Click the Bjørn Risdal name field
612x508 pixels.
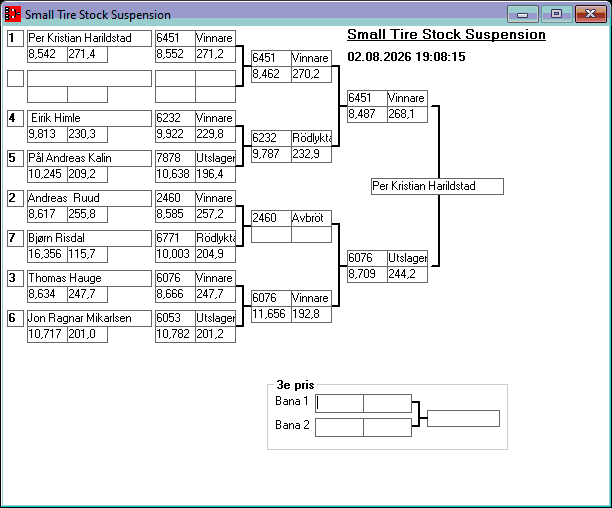89,238
